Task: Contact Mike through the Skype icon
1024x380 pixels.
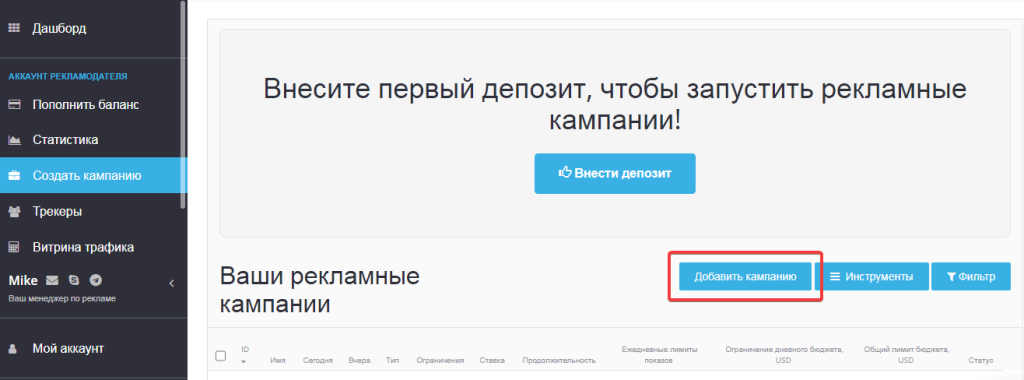Action: (74, 281)
